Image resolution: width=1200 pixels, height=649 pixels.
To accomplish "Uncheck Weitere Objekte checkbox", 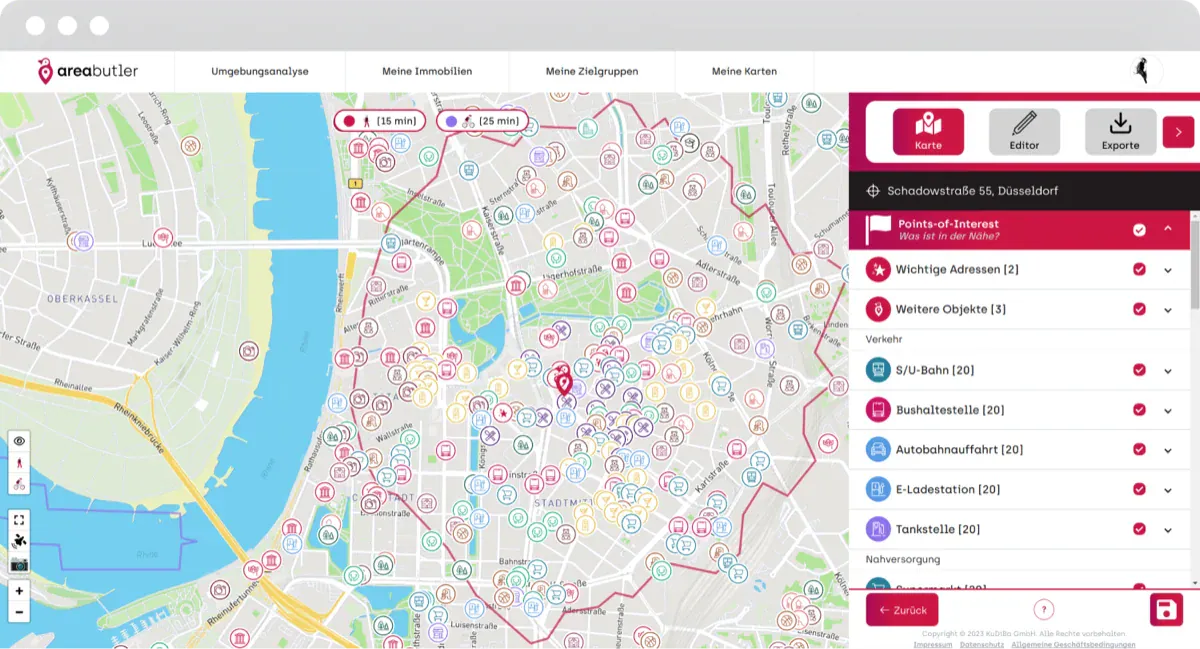I will (1139, 309).
